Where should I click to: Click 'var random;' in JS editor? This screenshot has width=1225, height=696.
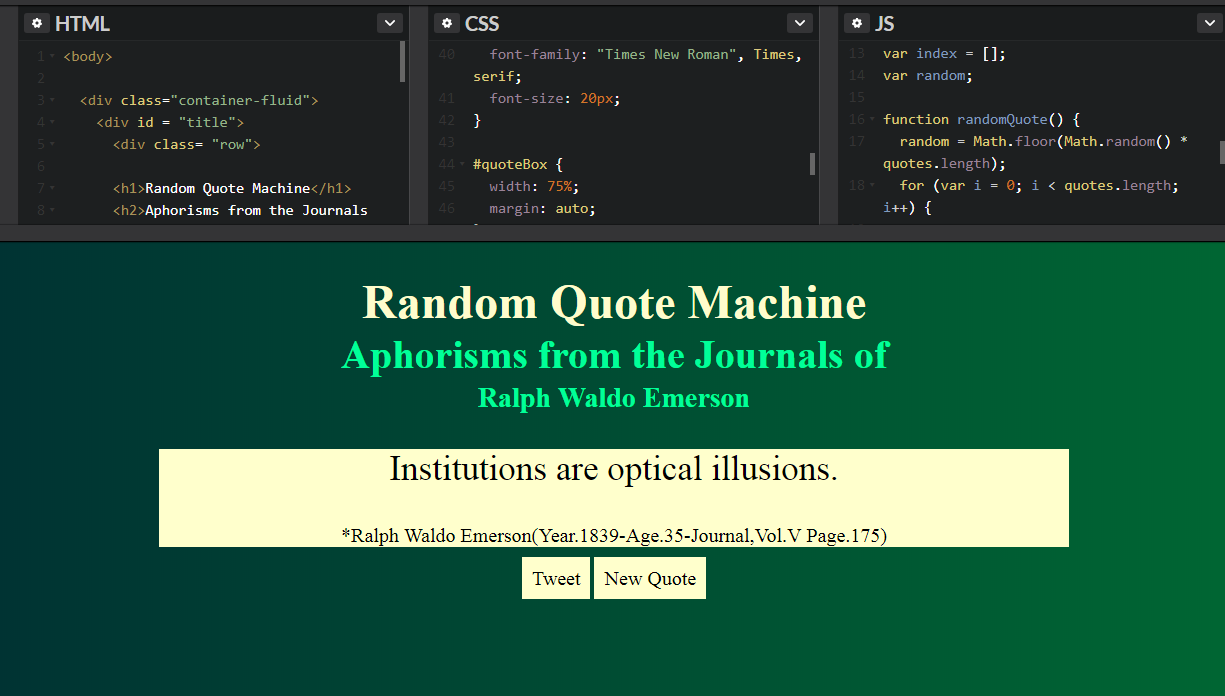928,76
